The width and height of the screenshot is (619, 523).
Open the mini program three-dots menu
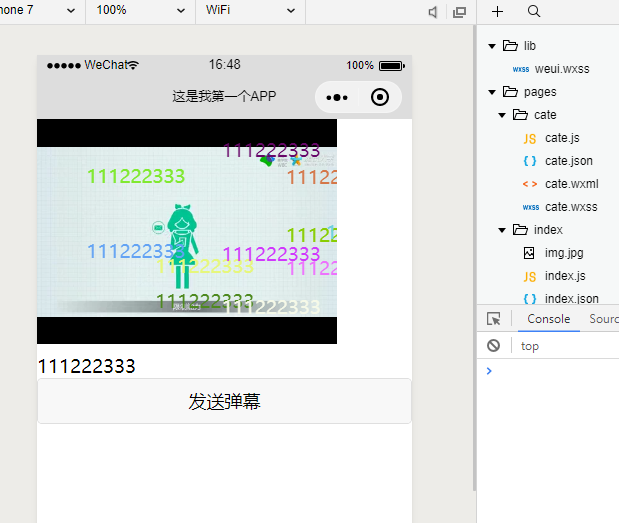(x=337, y=97)
